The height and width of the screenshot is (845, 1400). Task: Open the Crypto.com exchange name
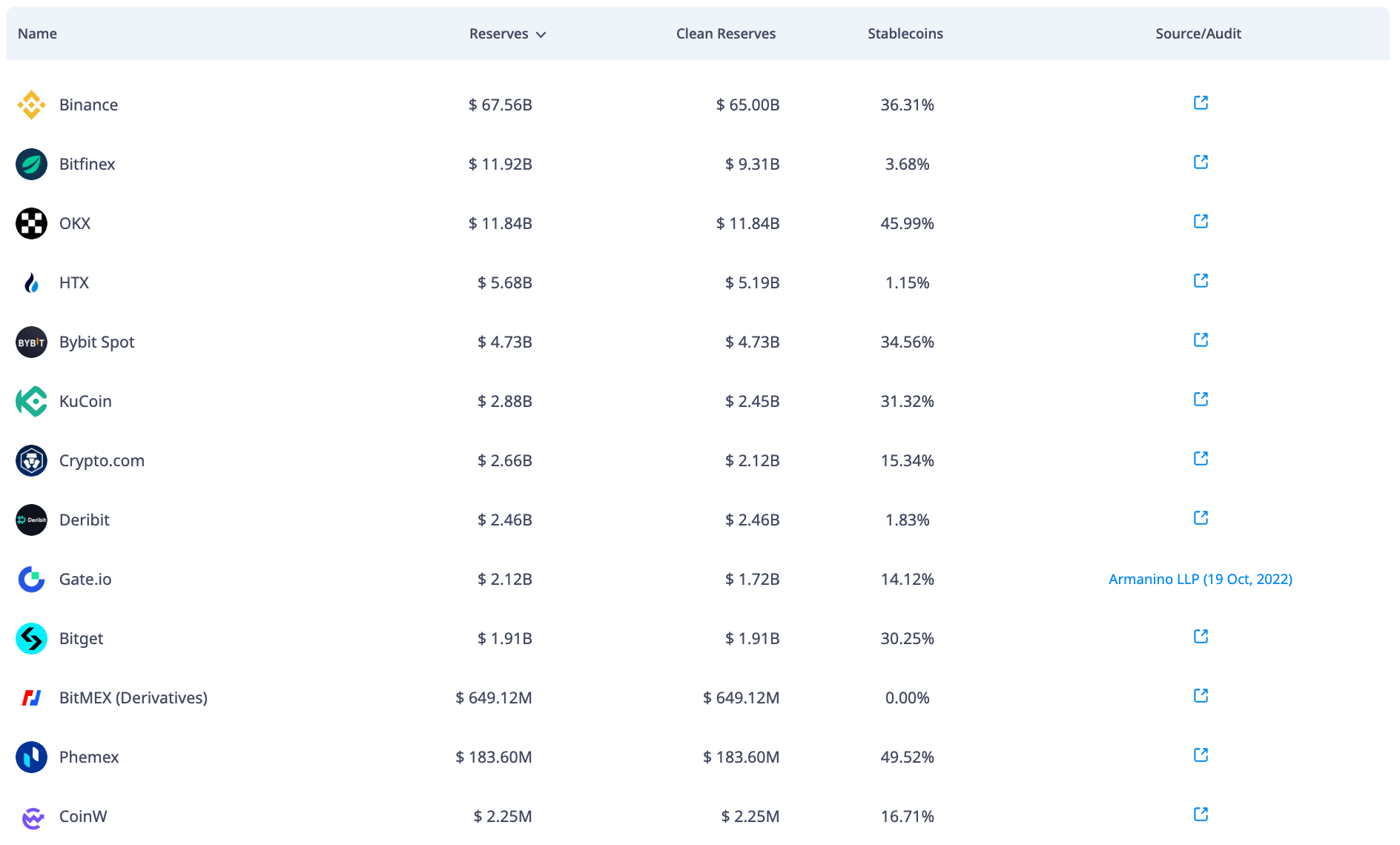point(102,460)
